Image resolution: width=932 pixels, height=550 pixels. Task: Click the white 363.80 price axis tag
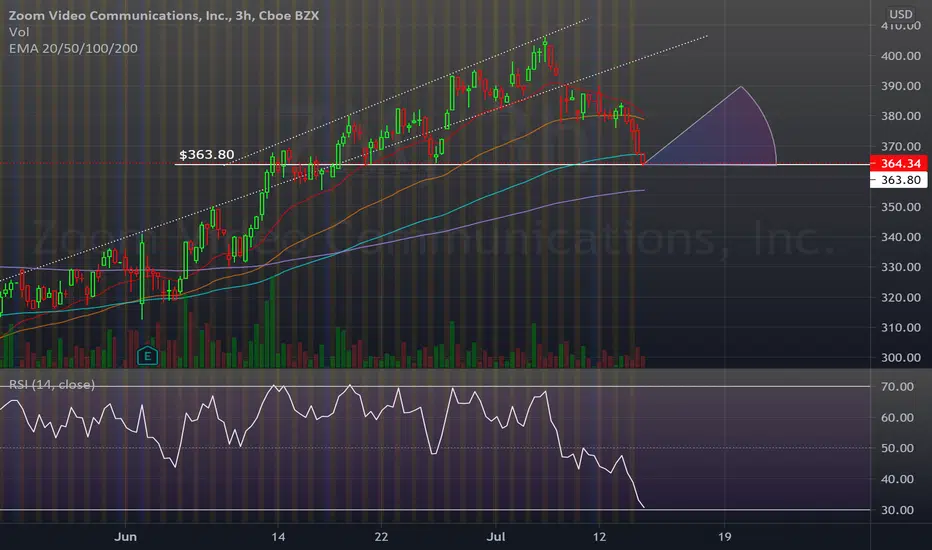pos(898,180)
